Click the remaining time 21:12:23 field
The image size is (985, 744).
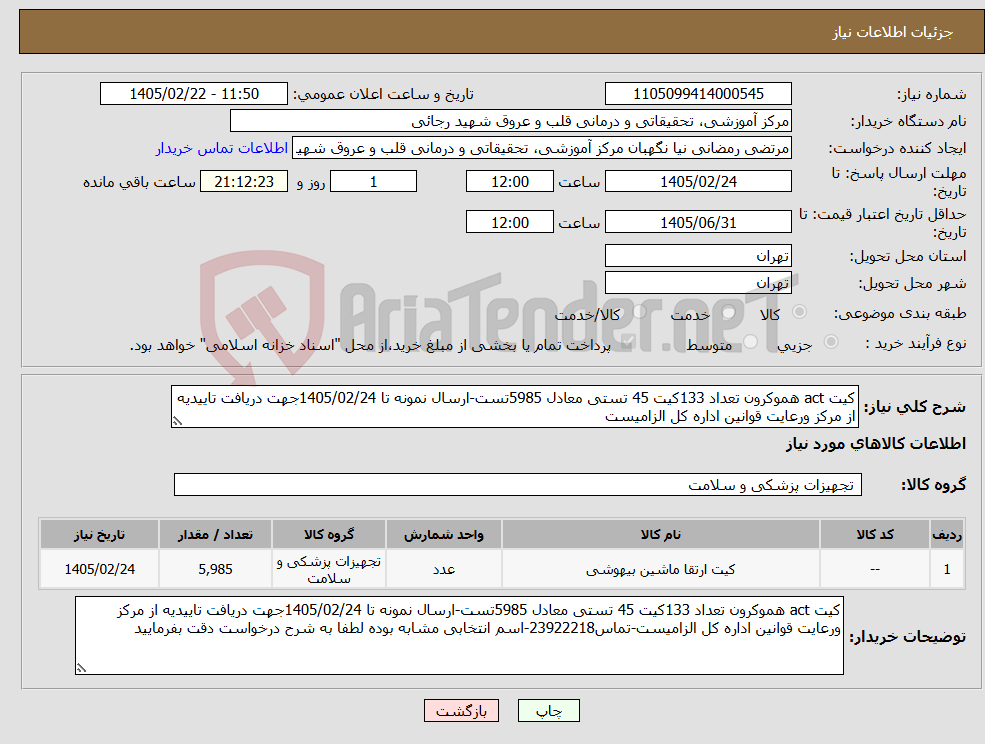click(x=244, y=182)
